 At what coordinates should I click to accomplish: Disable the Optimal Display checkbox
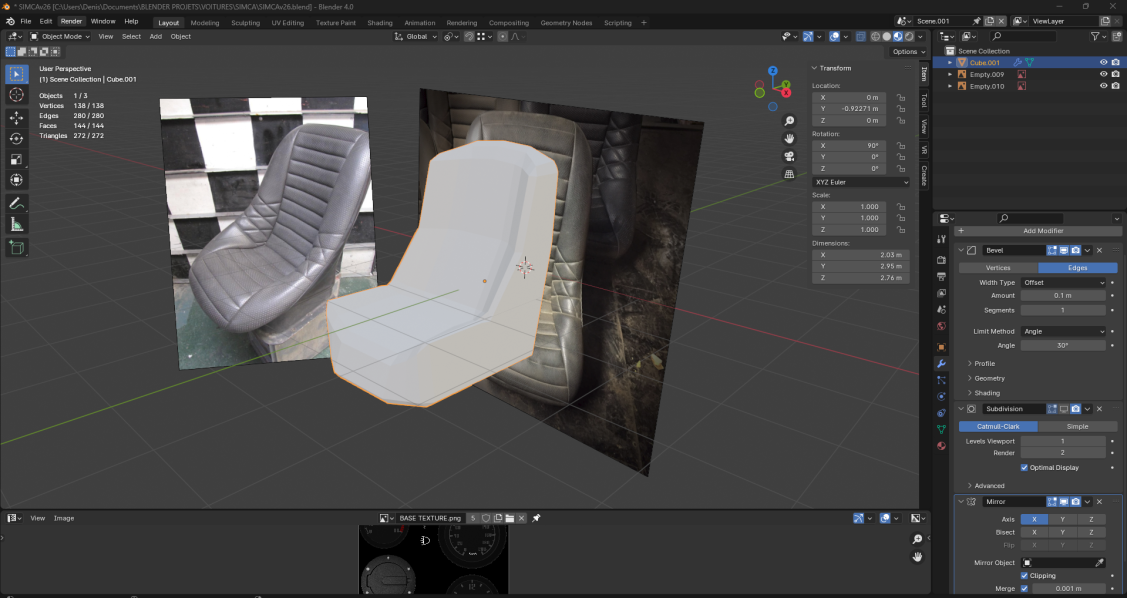[x=1024, y=467]
